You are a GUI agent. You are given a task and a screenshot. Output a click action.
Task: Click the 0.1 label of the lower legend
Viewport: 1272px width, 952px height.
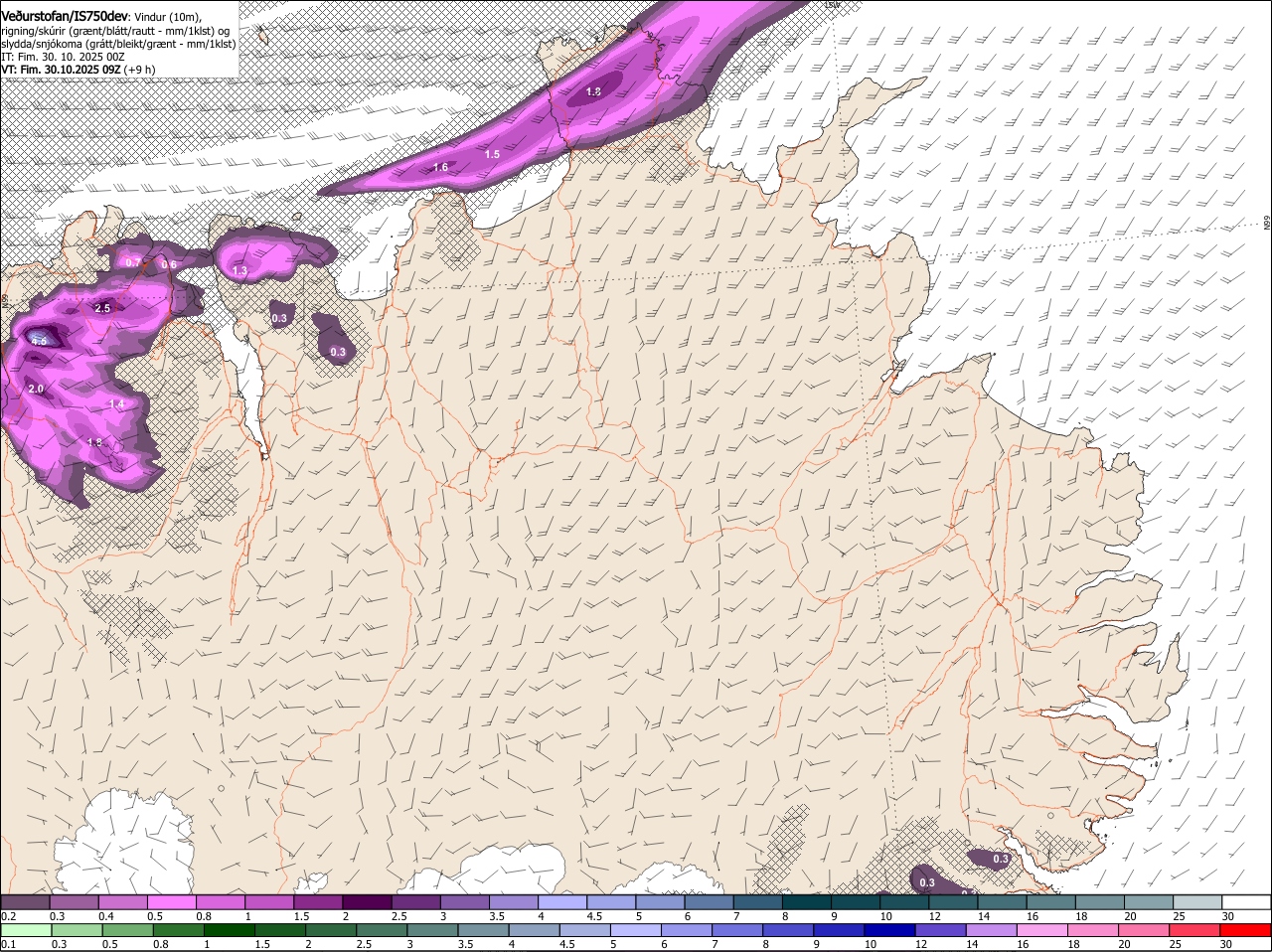tap(8, 944)
